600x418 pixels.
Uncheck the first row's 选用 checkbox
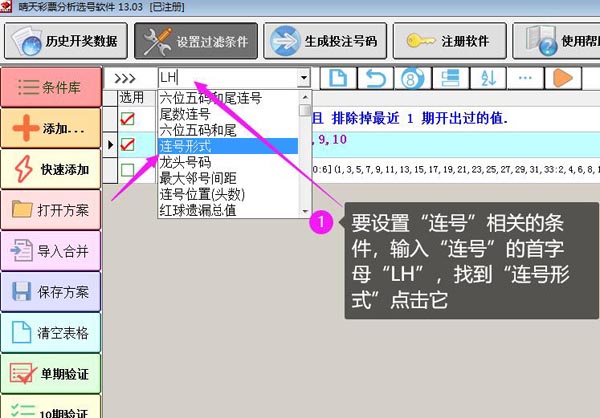128,119
